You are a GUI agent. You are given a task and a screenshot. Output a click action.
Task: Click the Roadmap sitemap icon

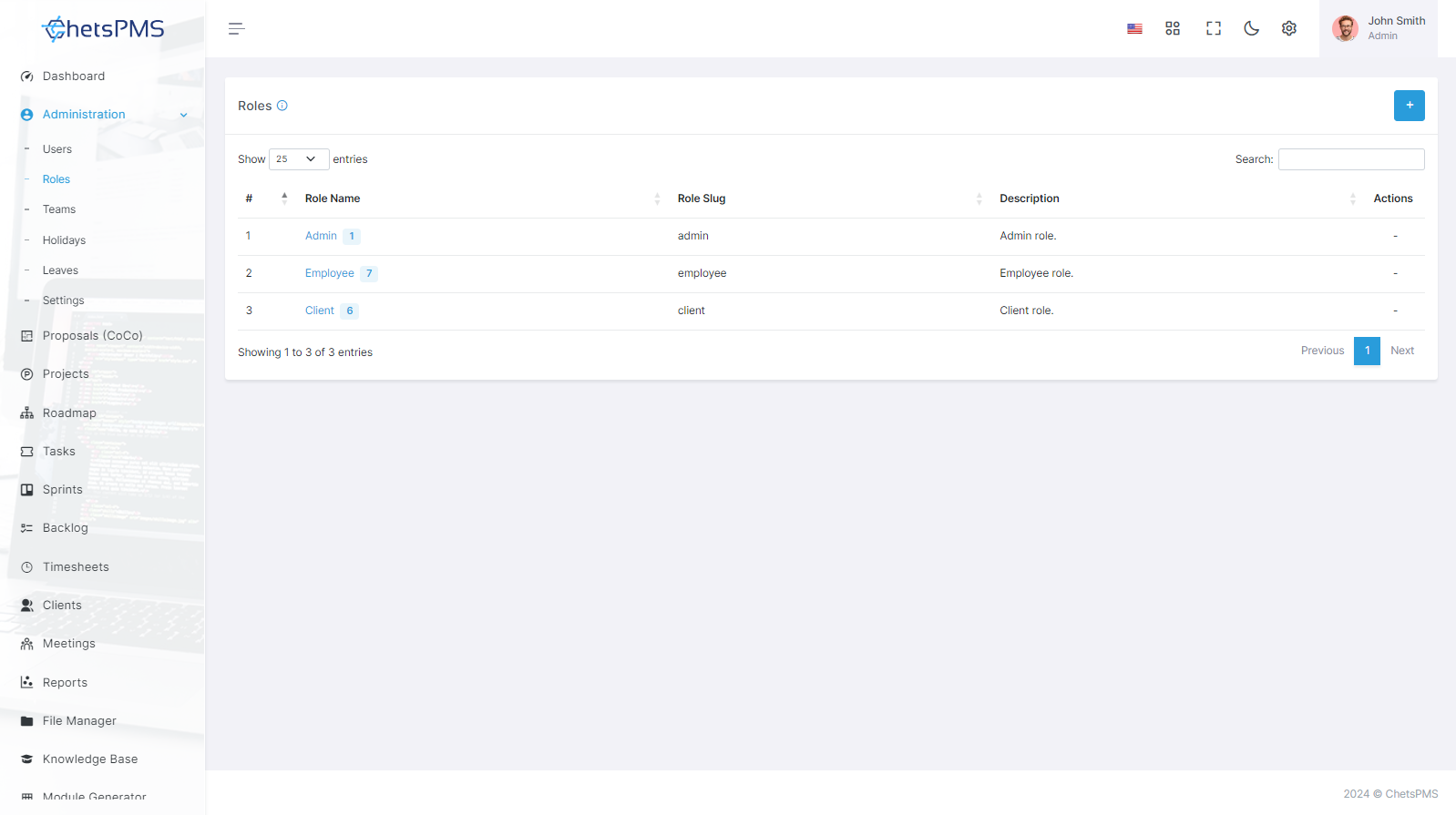pyautogui.click(x=27, y=413)
